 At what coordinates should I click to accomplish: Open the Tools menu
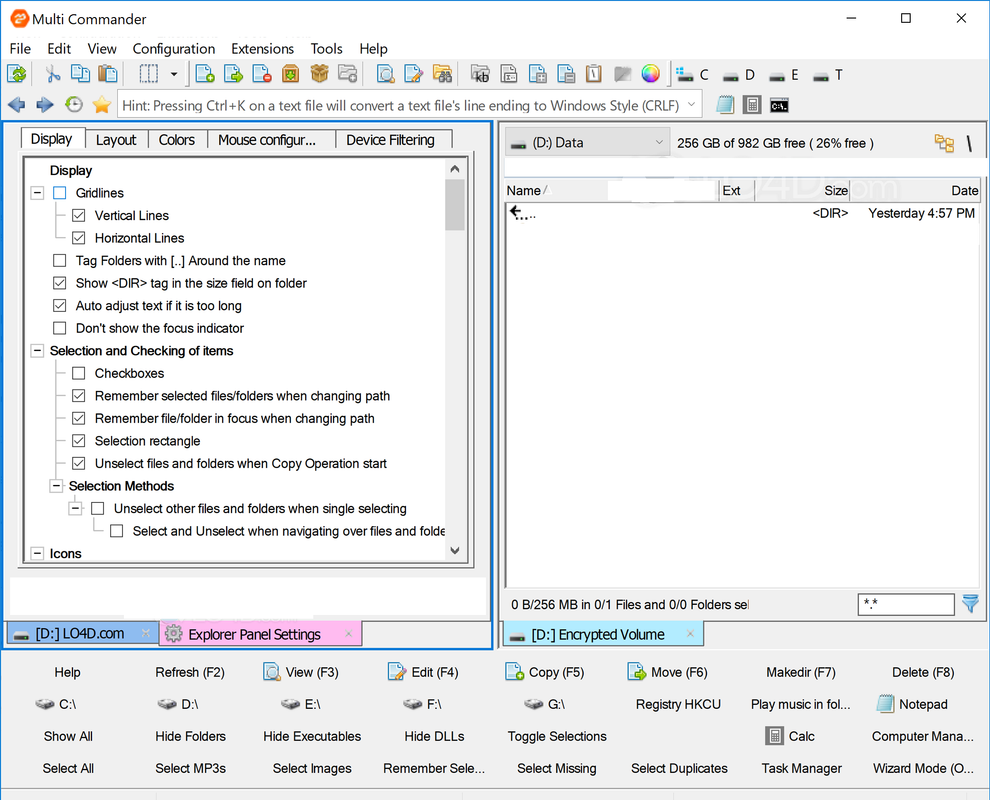[326, 49]
